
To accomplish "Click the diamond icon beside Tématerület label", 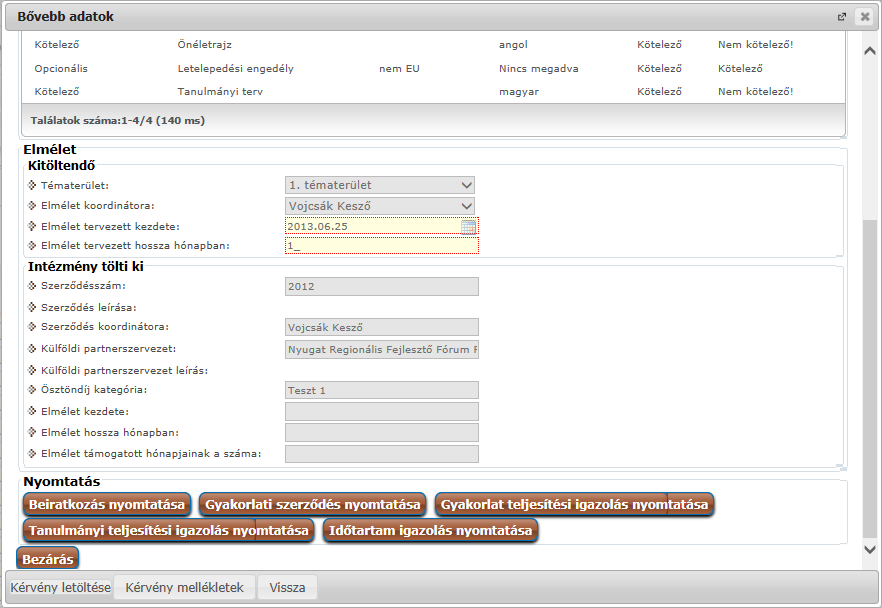I will (x=32, y=185).
